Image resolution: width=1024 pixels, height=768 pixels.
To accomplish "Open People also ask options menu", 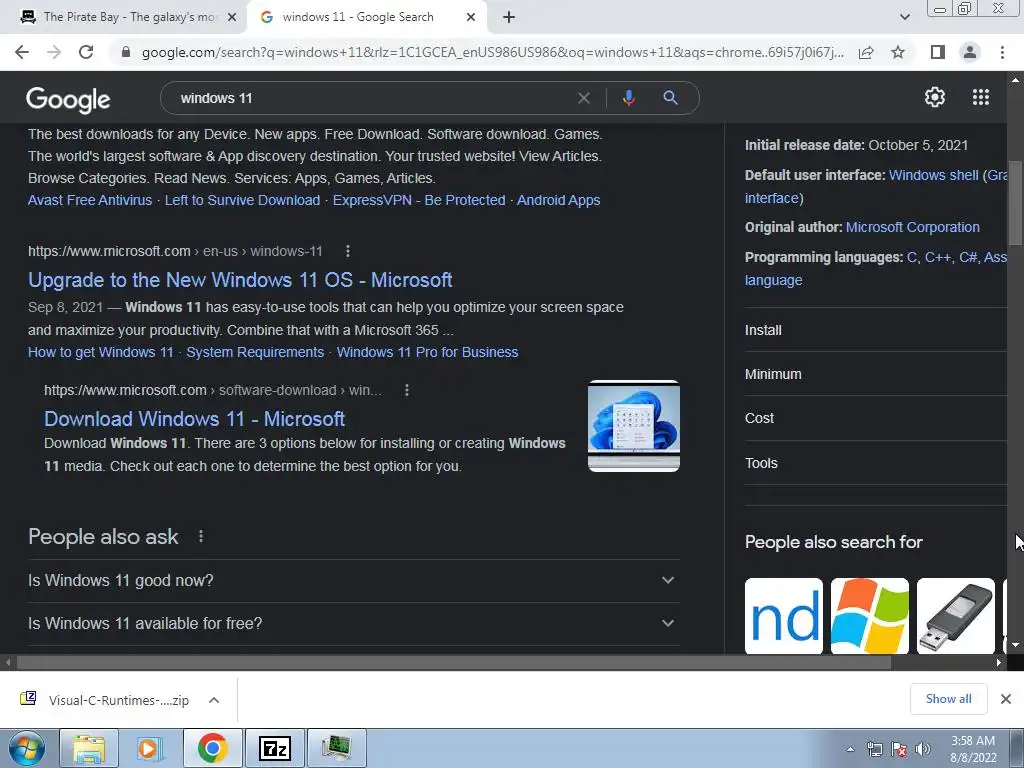I will tap(200, 536).
